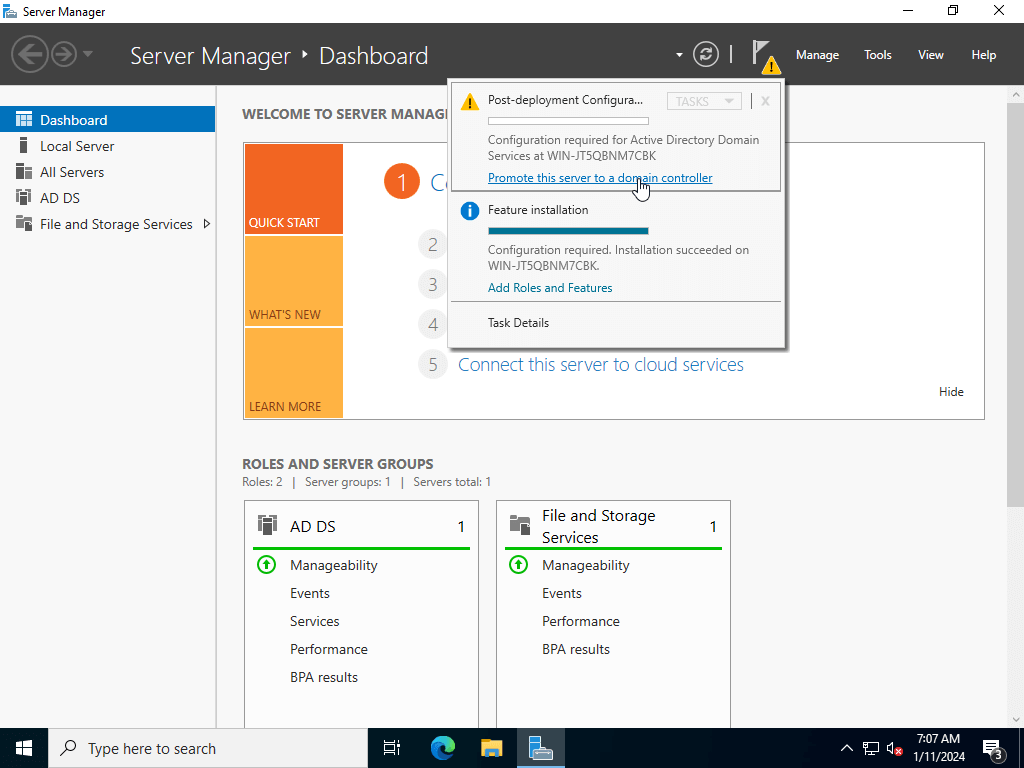The height and width of the screenshot is (768, 1024).
Task: Click the Feature installation progress bar
Action: (x=568, y=231)
